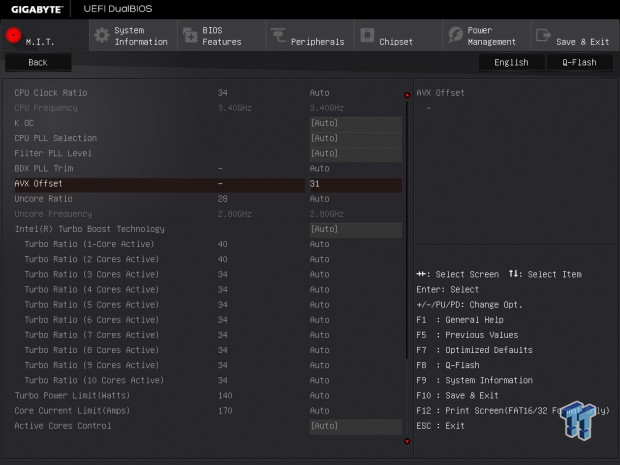Select Turbo Ratio (10 Cores Active) row

click(x=208, y=380)
